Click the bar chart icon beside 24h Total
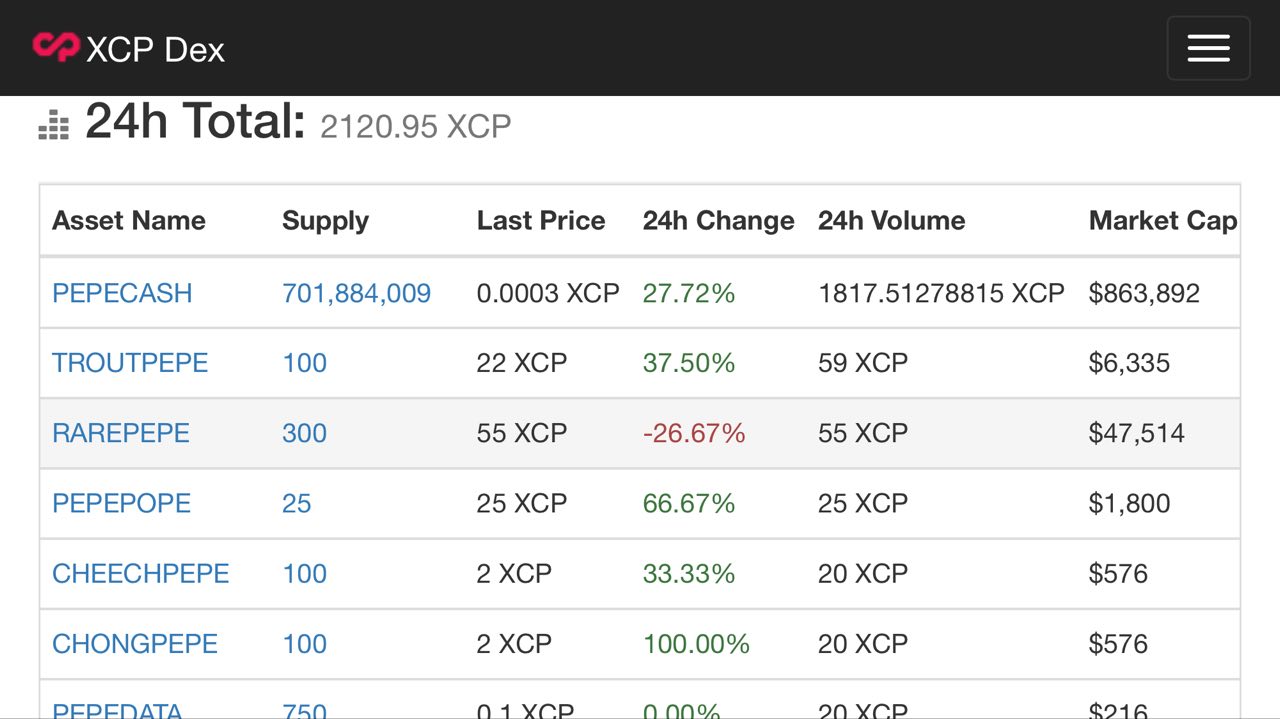 point(54,125)
